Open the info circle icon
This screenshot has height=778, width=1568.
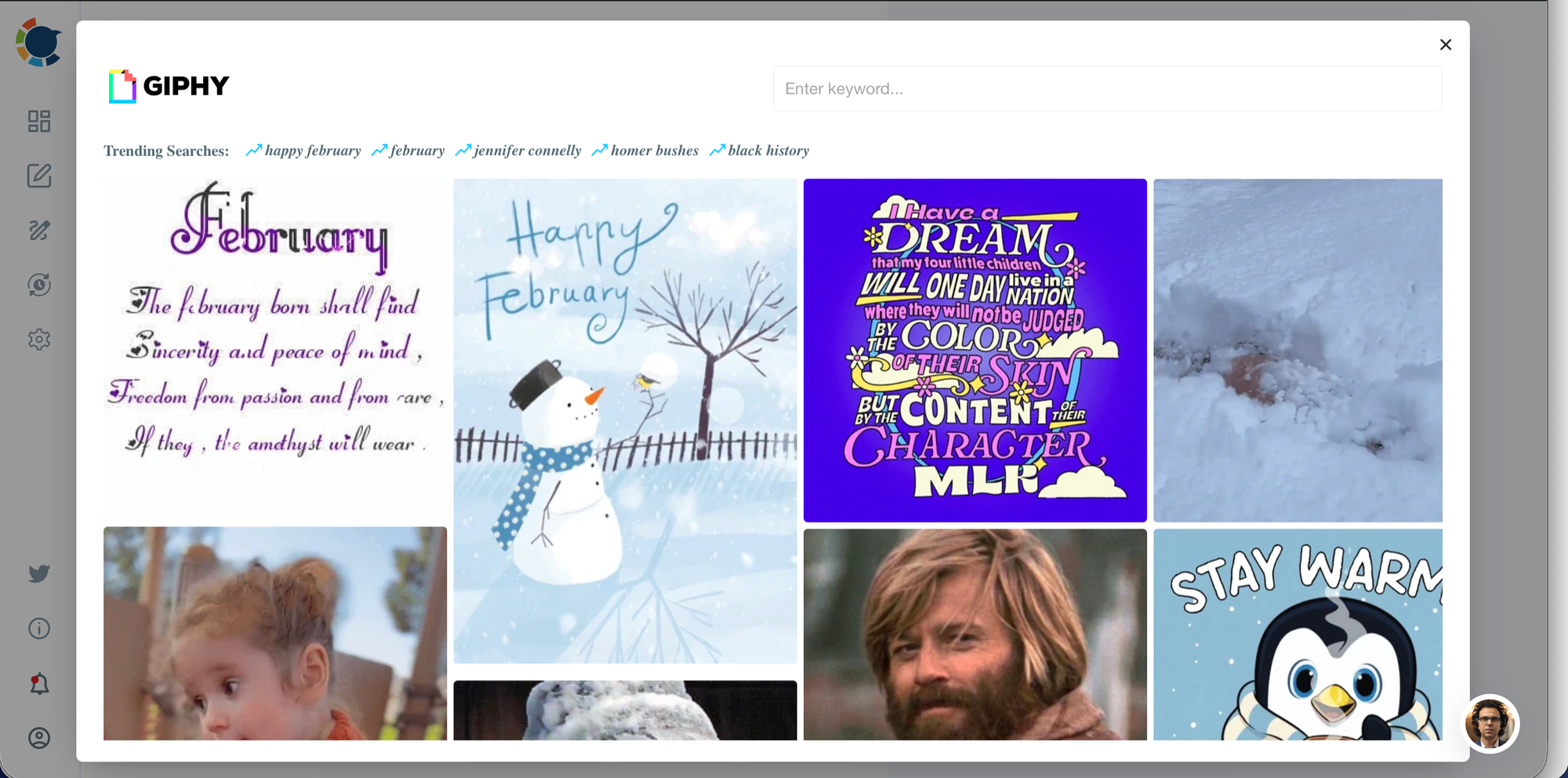(x=39, y=628)
